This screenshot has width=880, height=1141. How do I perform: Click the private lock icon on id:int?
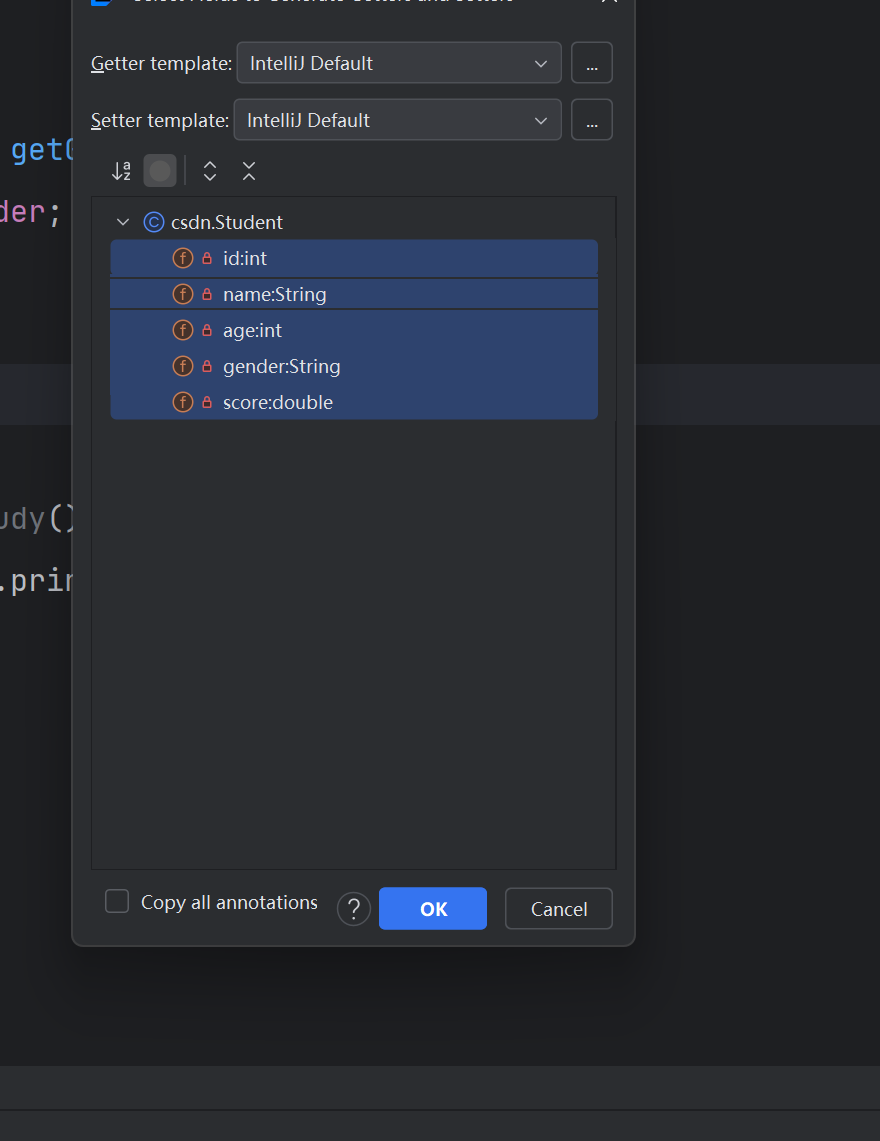tap(207, 258)
